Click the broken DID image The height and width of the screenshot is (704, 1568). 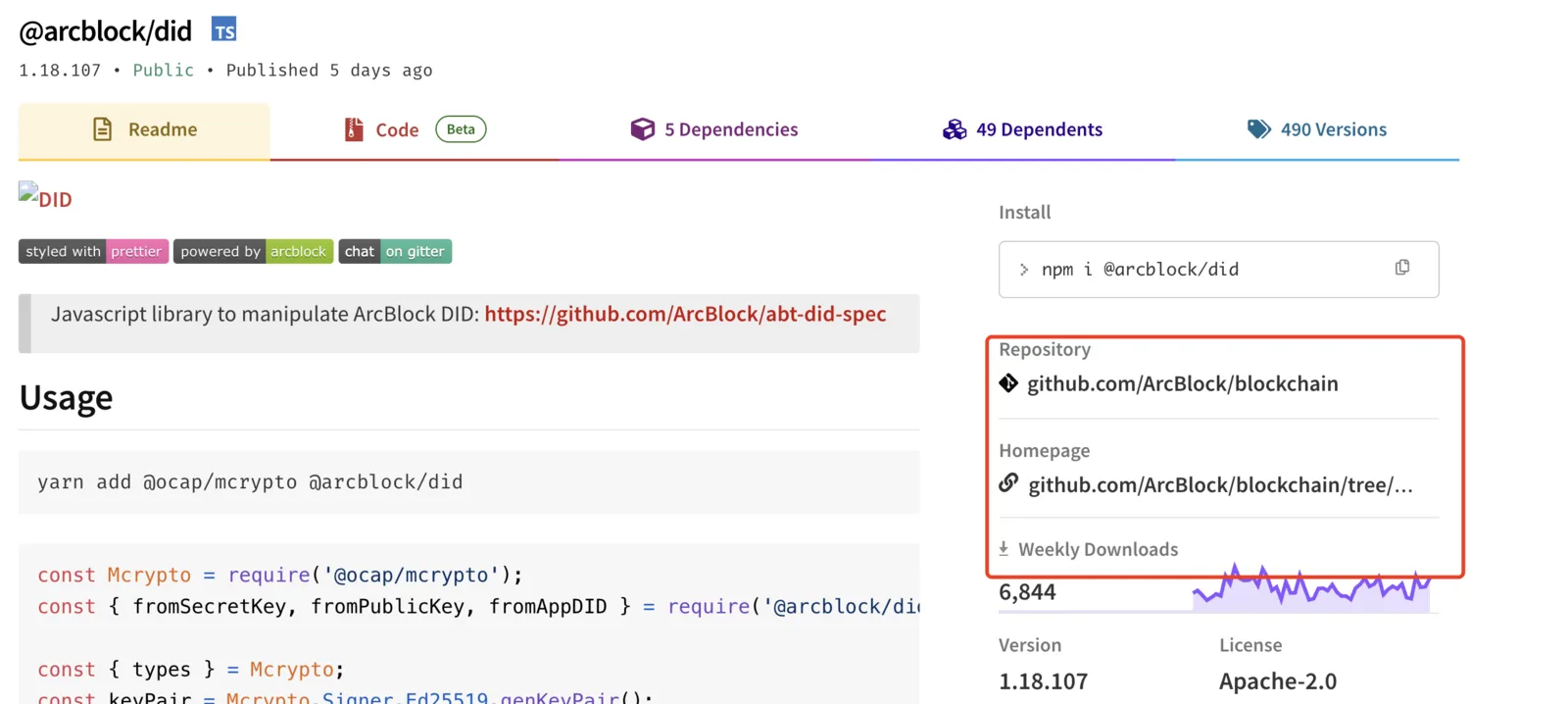pos(45,196)
